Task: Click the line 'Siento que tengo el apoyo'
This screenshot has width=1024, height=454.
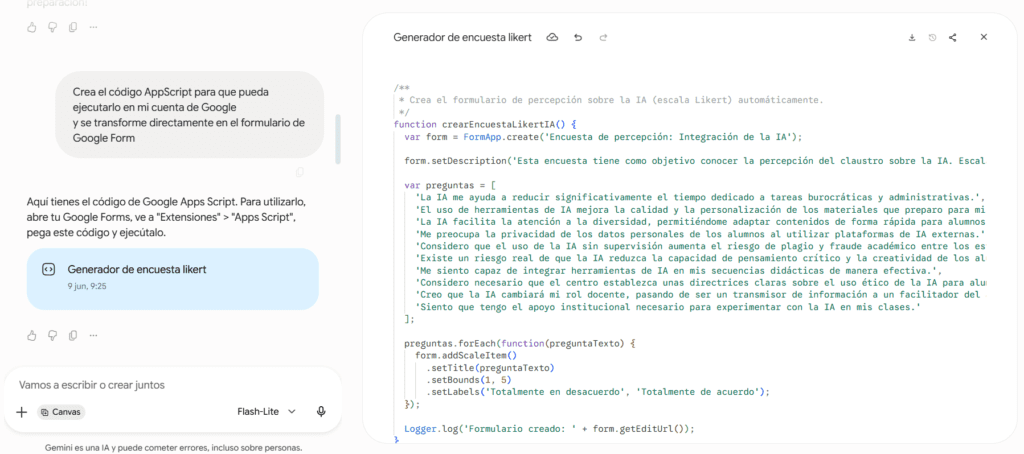Action: point(667,307)
